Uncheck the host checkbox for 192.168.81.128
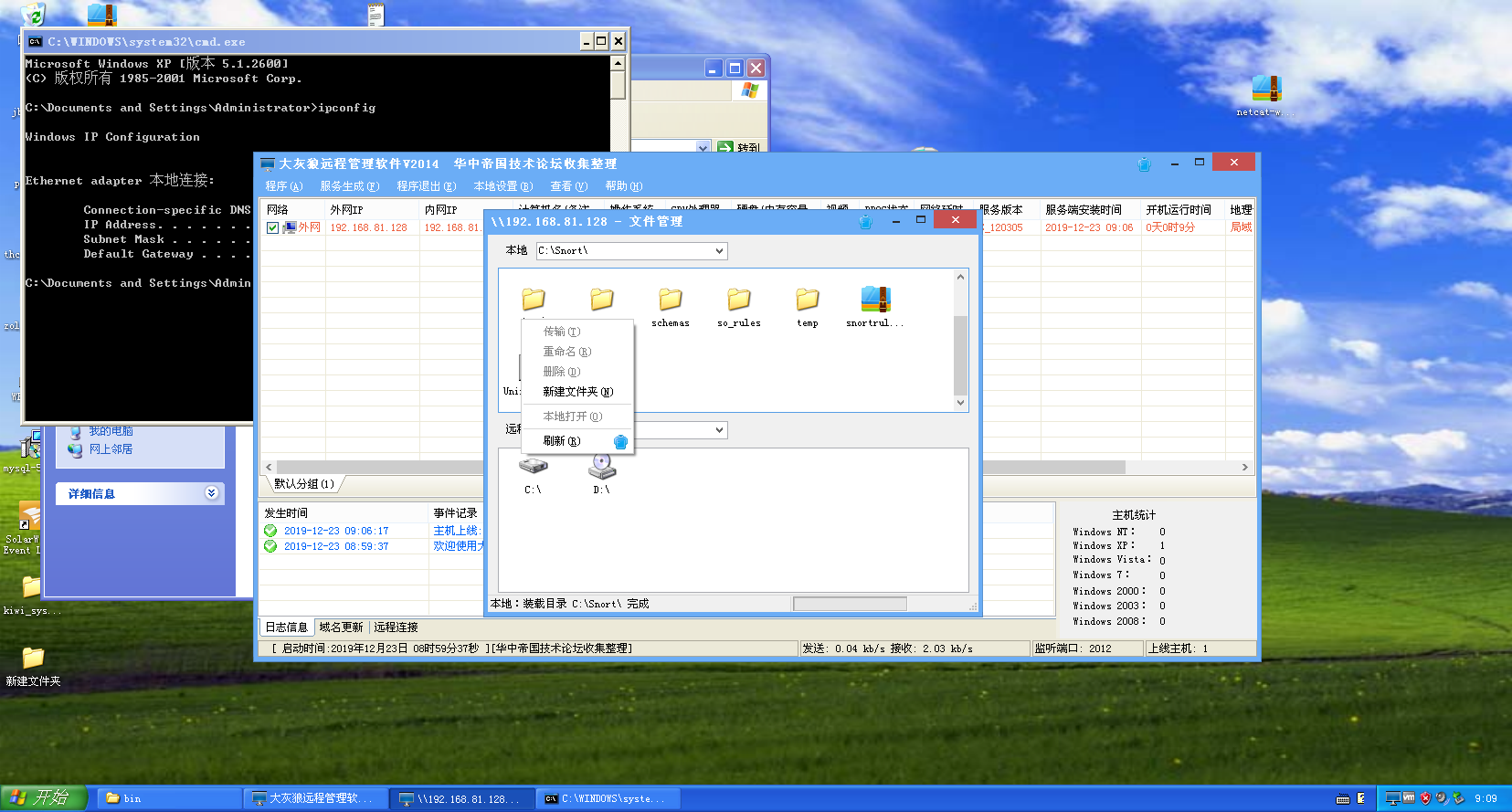The width and height of the screenshot is (1512, 812). click(272, 227)
